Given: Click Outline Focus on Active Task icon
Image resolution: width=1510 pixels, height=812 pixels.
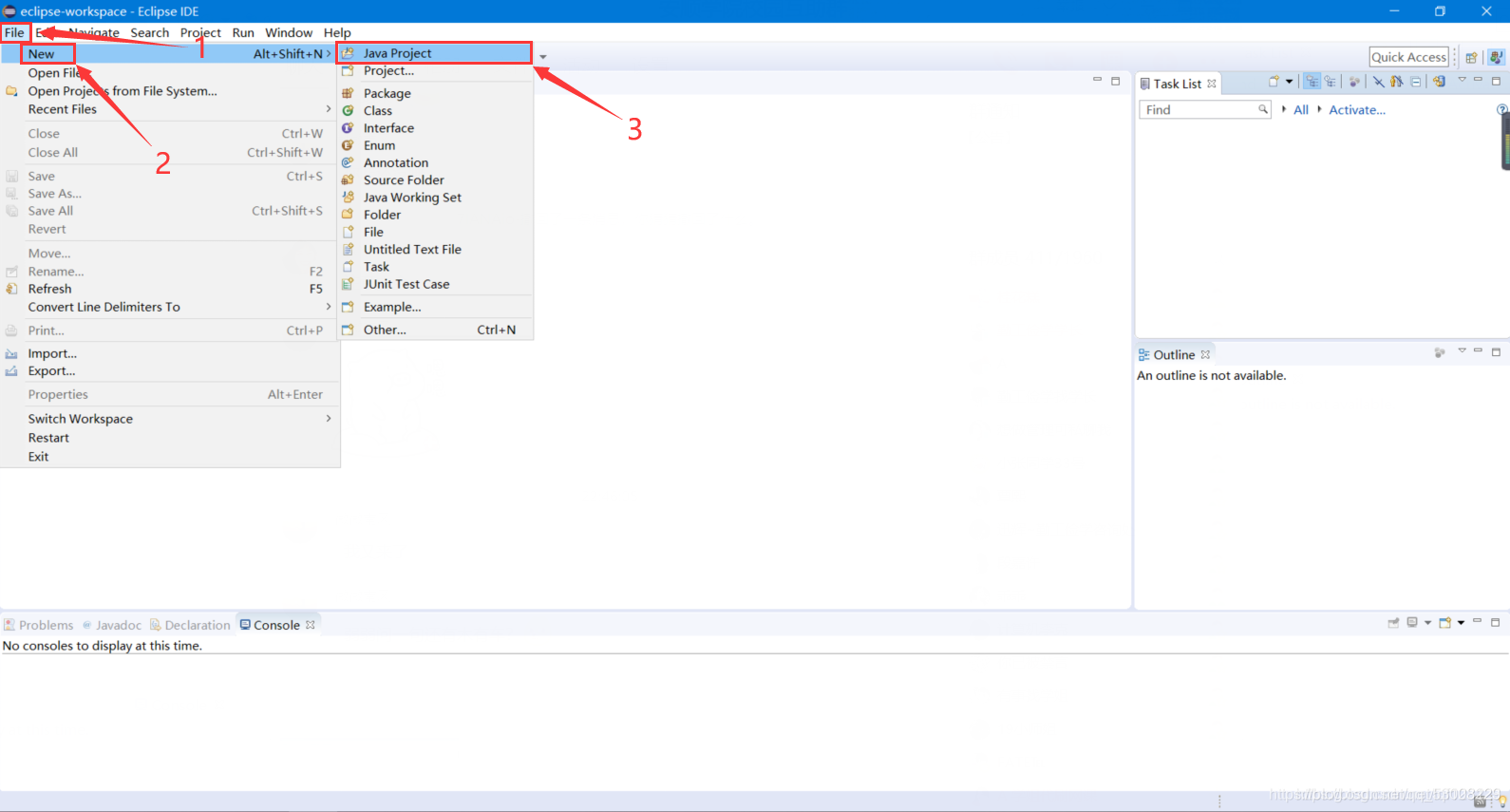Looking at the screenshot, I should click(1440, 352).
